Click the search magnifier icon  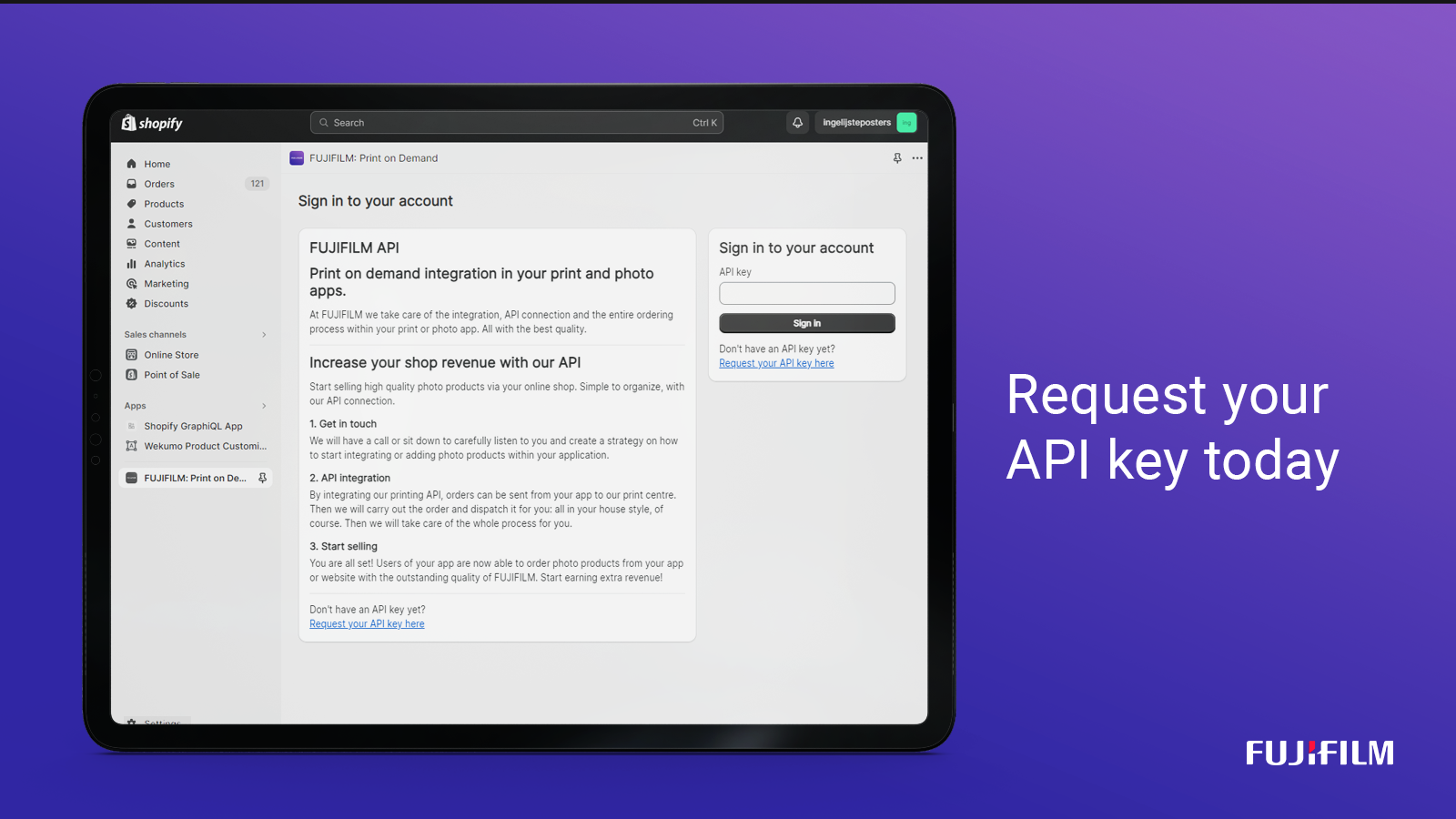pyautogui.click(x=324, y=123)
